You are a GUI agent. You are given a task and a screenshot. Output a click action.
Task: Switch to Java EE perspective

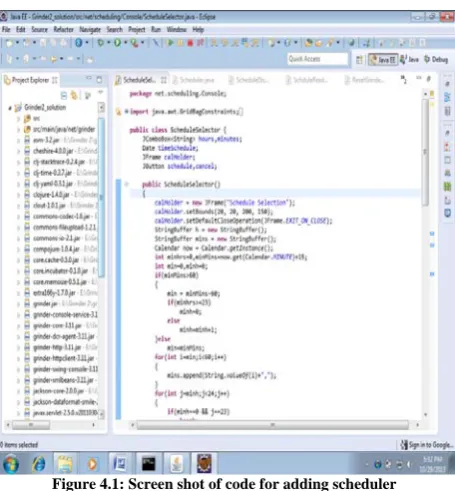tap(383, 60)
